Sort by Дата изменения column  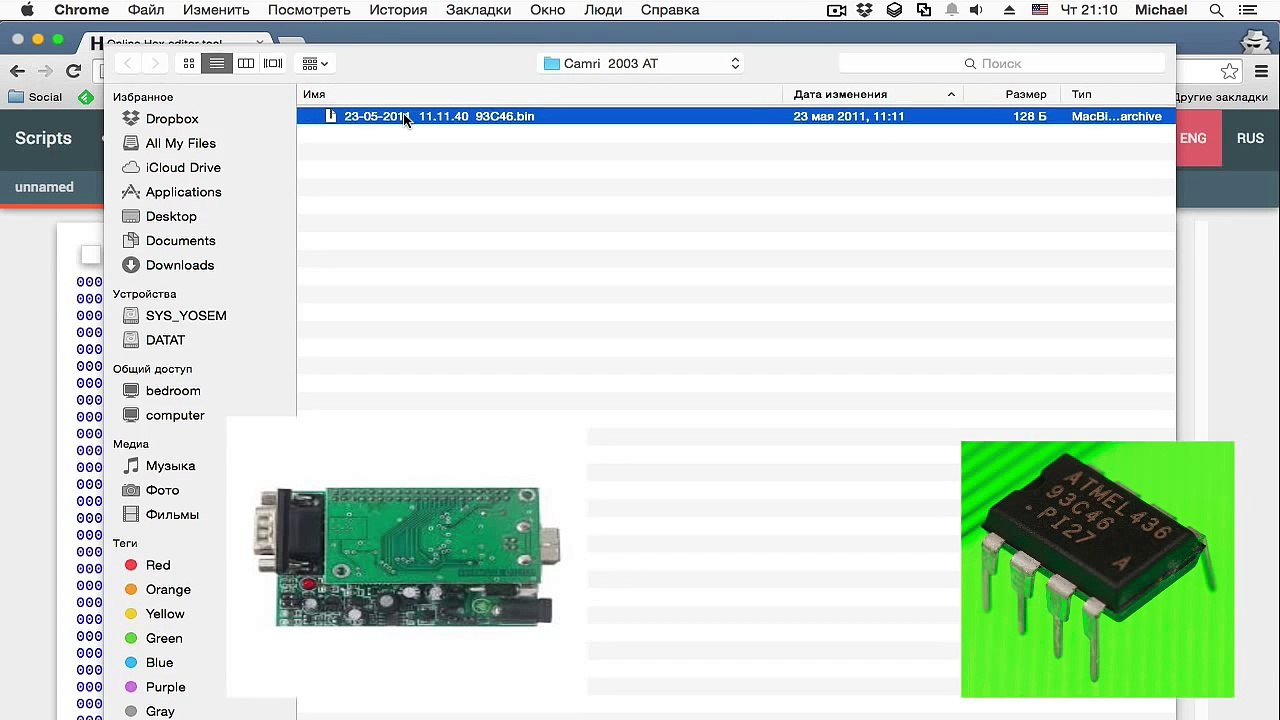[873, 94]
